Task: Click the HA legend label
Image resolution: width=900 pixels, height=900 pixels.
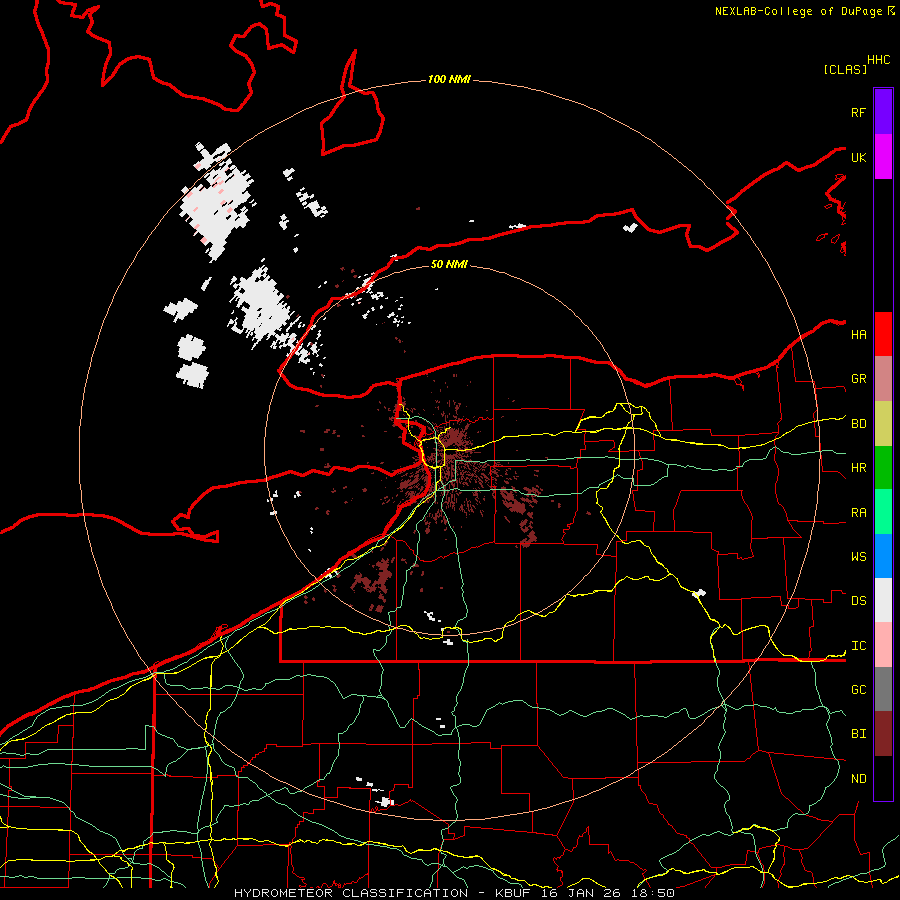Action: click(858, 334)
